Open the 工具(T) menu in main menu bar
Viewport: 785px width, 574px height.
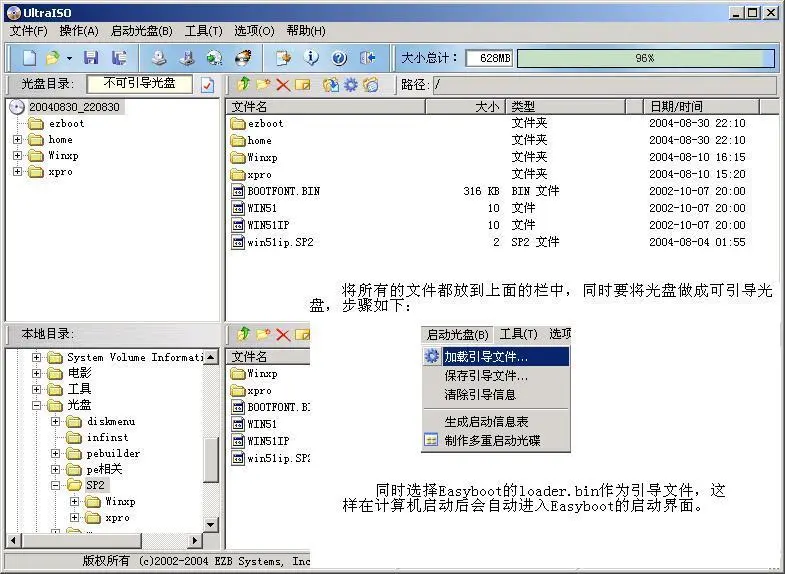point(203,31)
